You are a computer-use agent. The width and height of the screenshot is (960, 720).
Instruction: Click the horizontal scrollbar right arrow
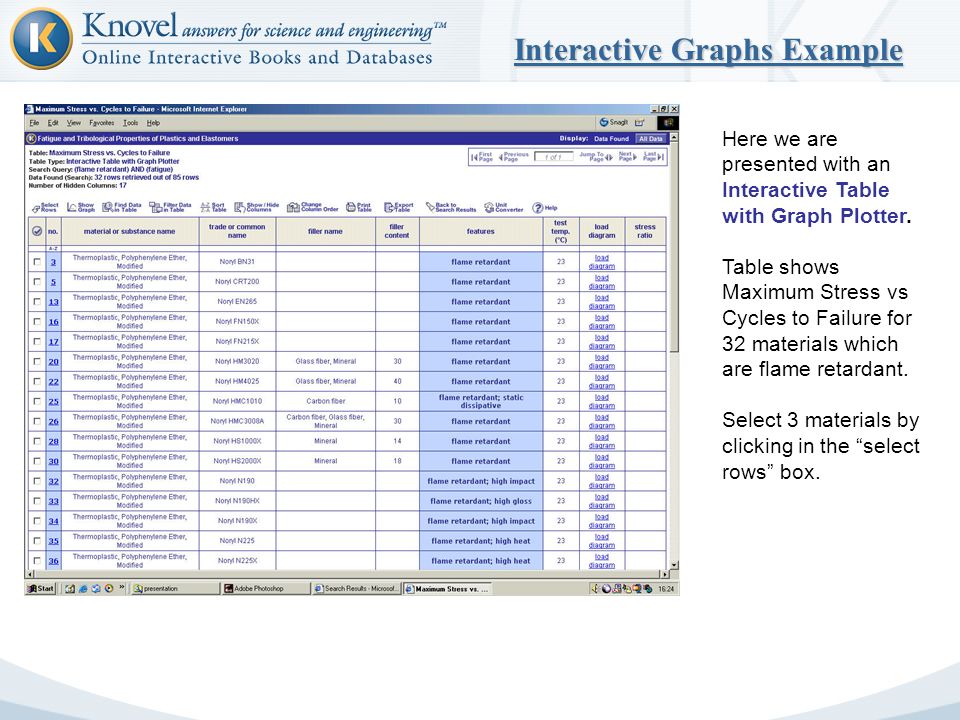coord(664,574)
